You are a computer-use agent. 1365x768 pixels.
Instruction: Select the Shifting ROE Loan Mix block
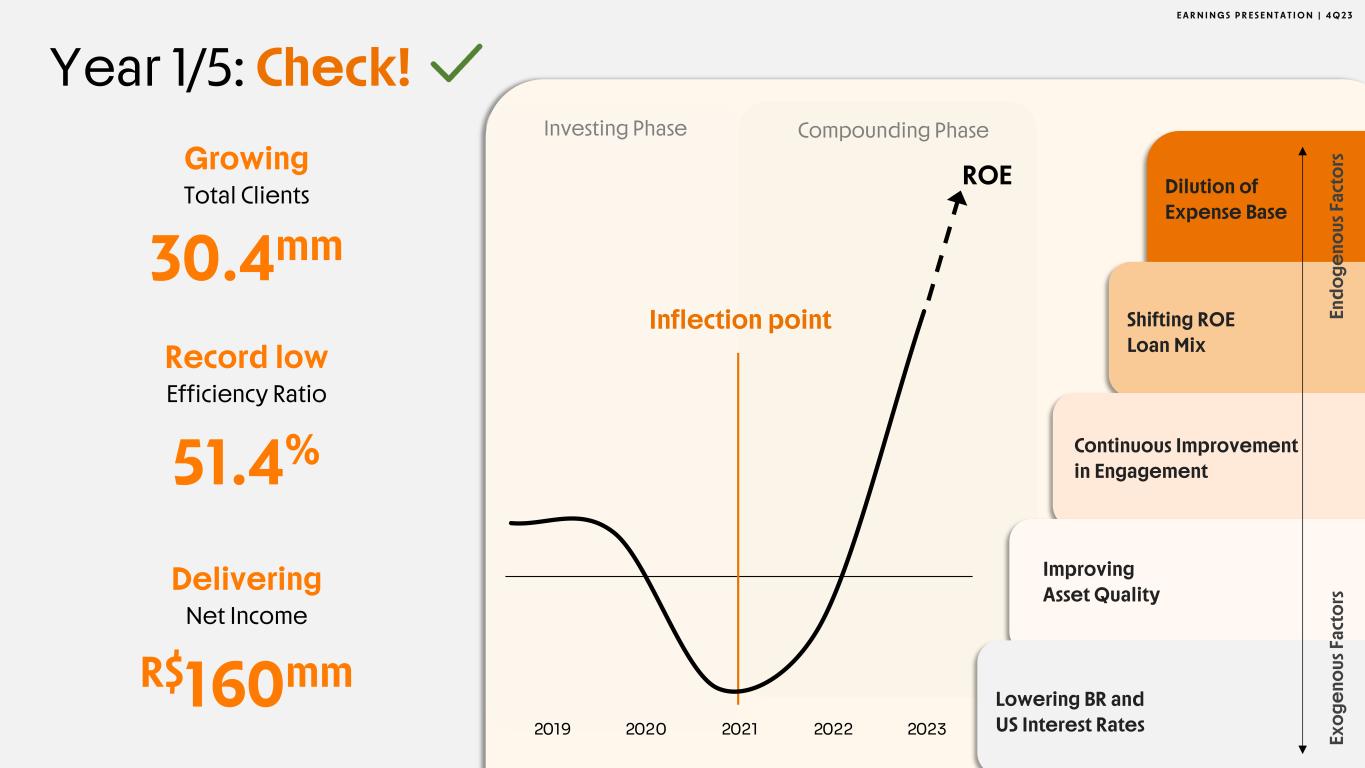click(x=1180, y=332)
